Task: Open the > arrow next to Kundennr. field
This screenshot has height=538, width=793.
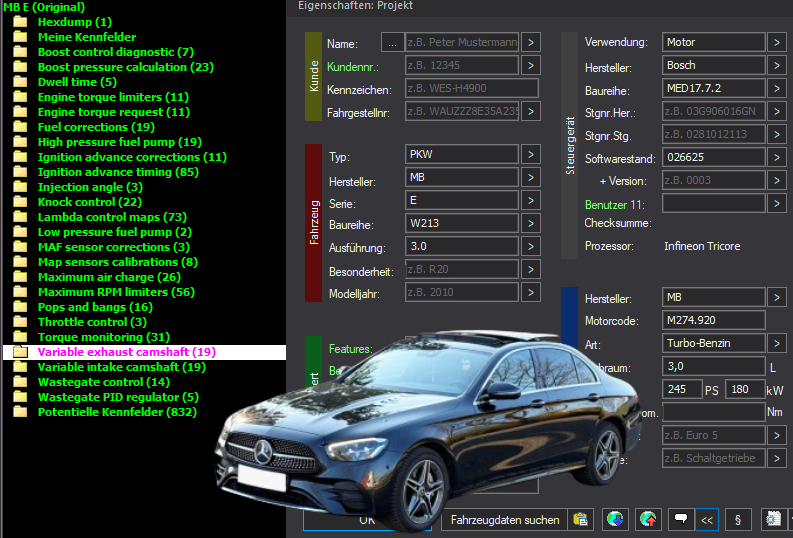Action: click(531, 65)
